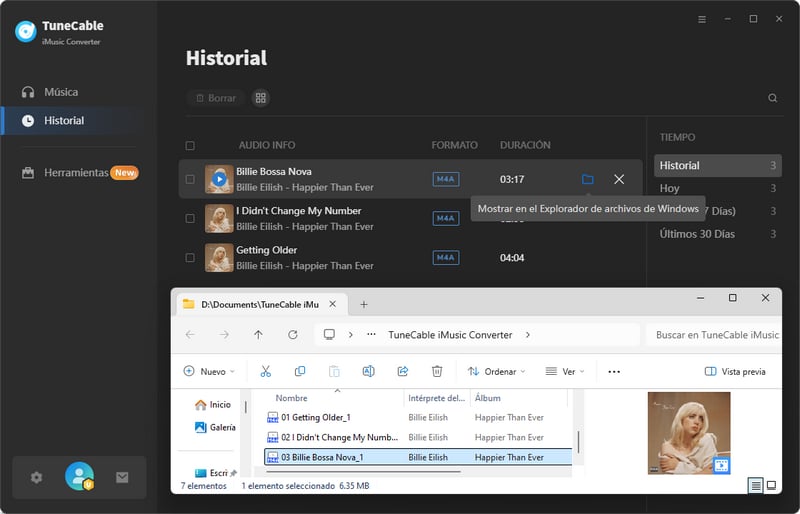800x514 pixels.
Task: Play Billie Bossa Nova from album thumbnail
Action: pyautogui.click(x=219, y=179)
